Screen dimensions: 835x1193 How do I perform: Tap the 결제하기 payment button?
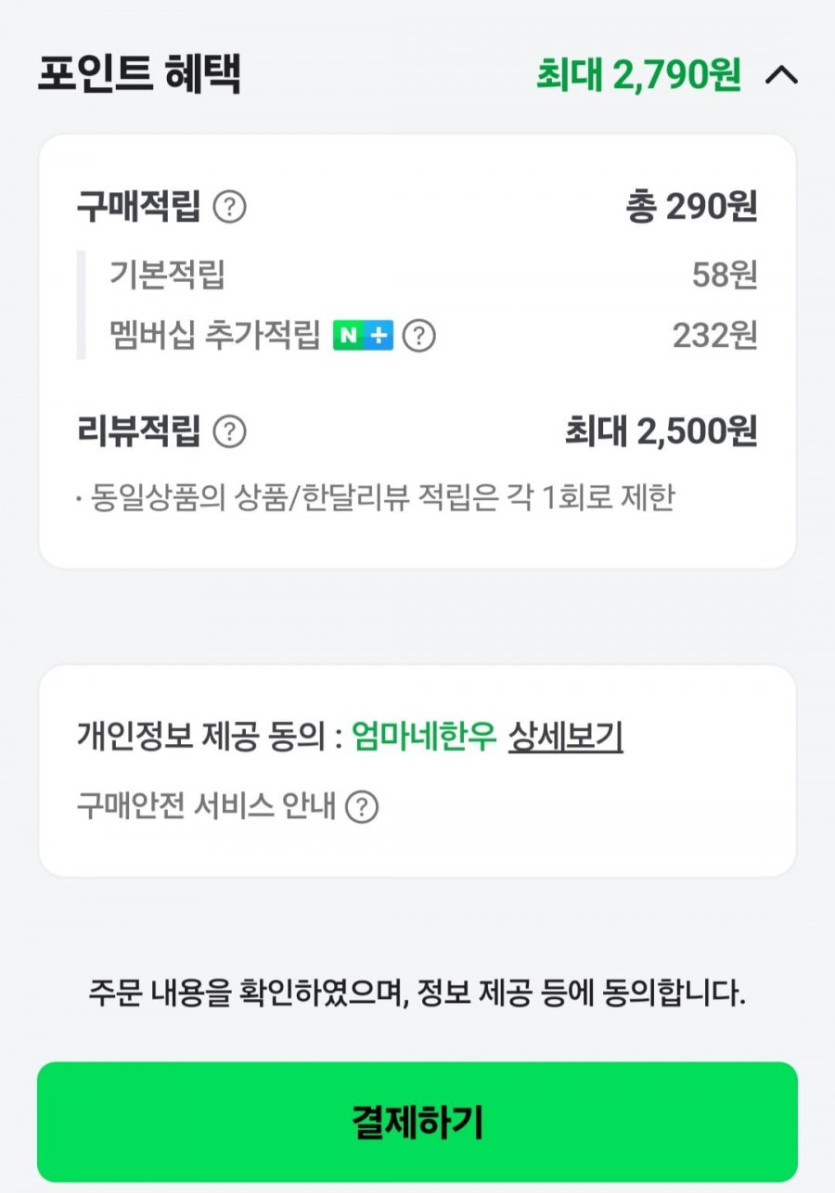[417, 1122]
